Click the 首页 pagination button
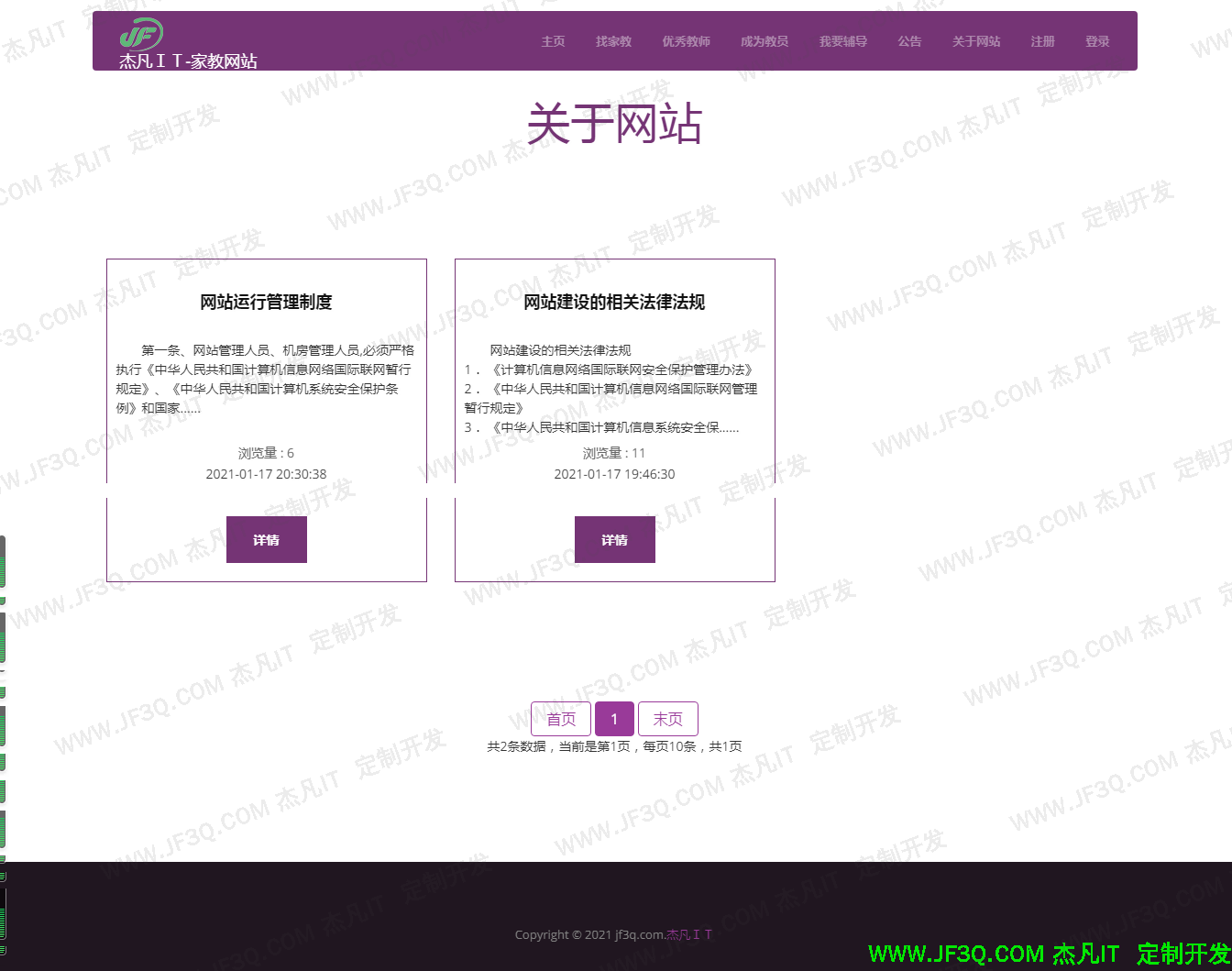 click(561, 718)
